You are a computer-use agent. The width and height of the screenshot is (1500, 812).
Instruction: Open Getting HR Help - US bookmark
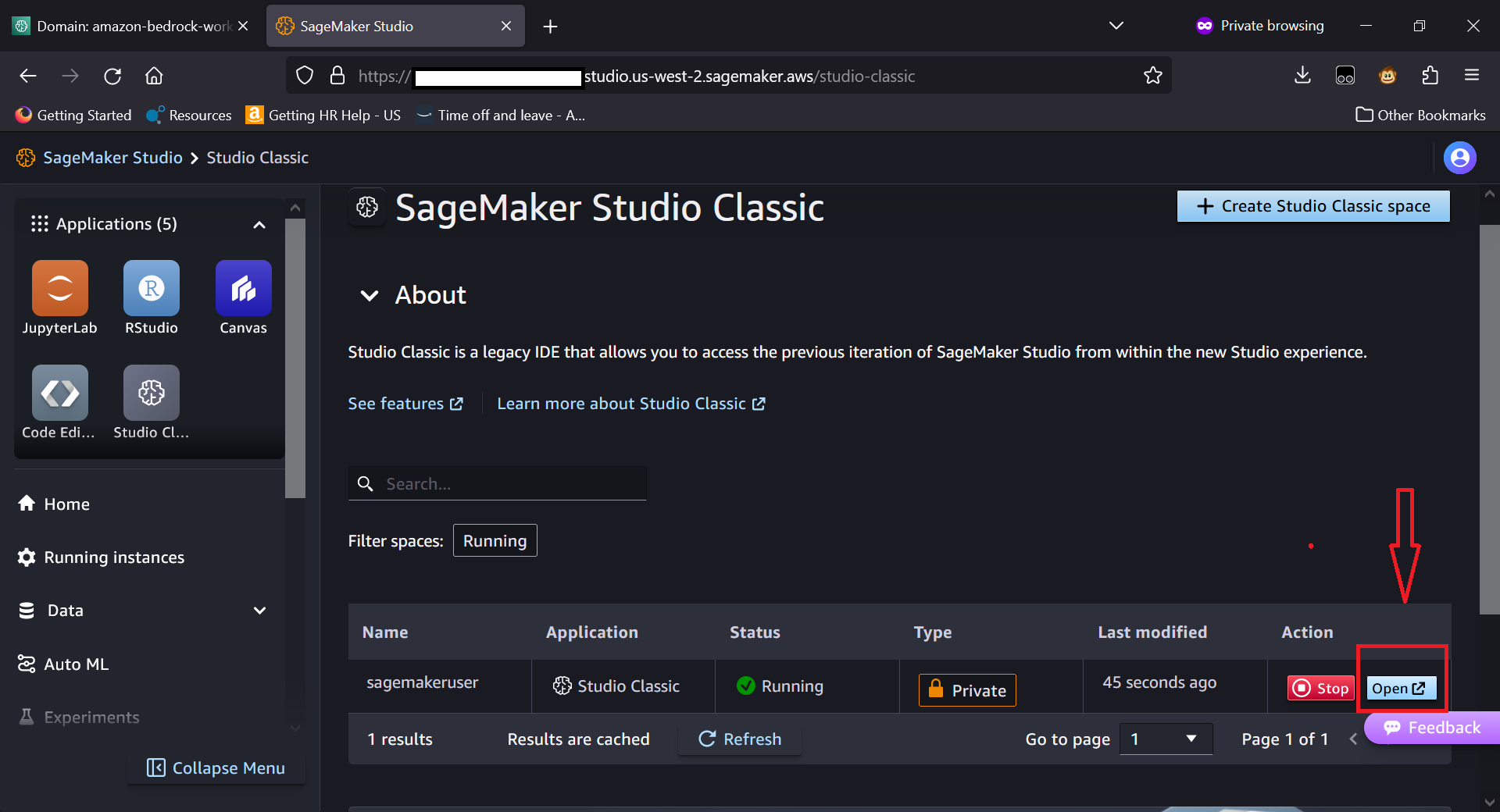323,115
